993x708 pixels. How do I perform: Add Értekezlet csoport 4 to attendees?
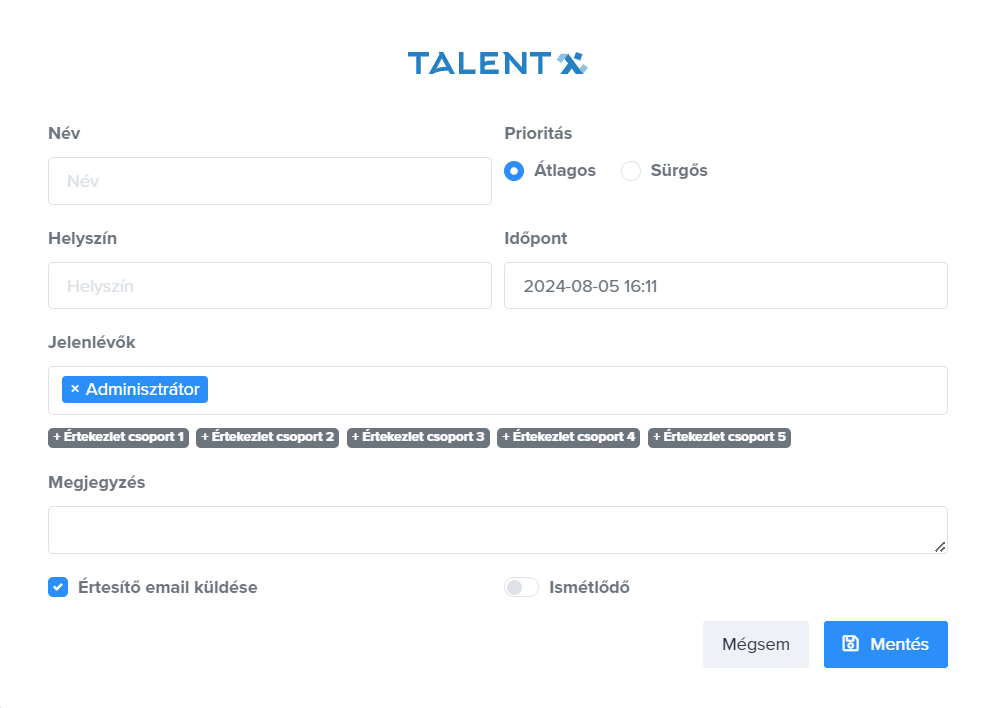[568, 437]
